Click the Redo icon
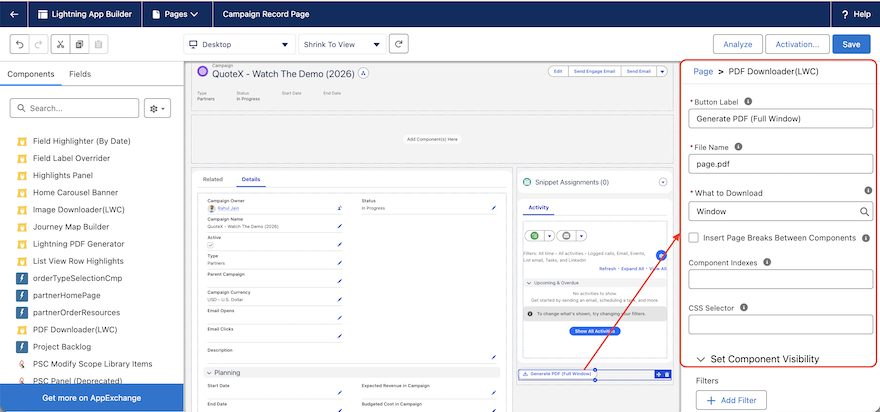Screen dimensions: 880x412 point(38,44)
